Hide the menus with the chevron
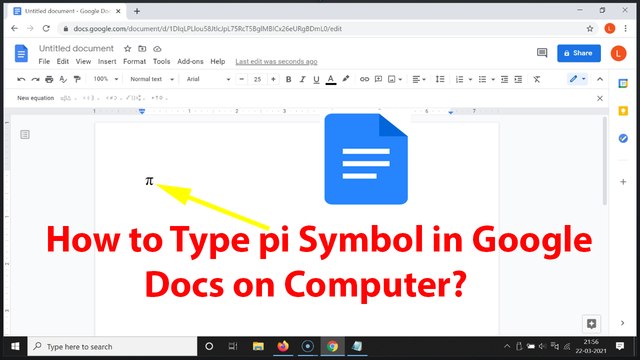 600,79
